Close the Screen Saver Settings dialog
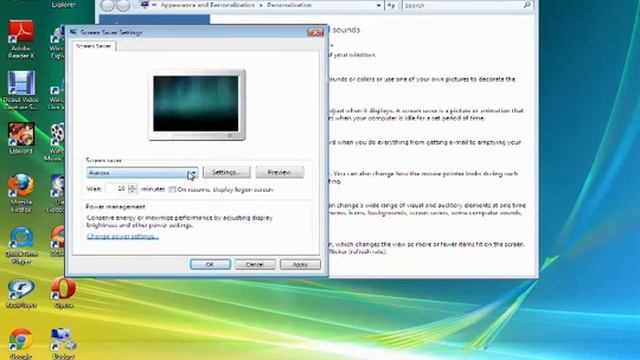This screenshot has height=360, width=640. (x=315, y=32)
